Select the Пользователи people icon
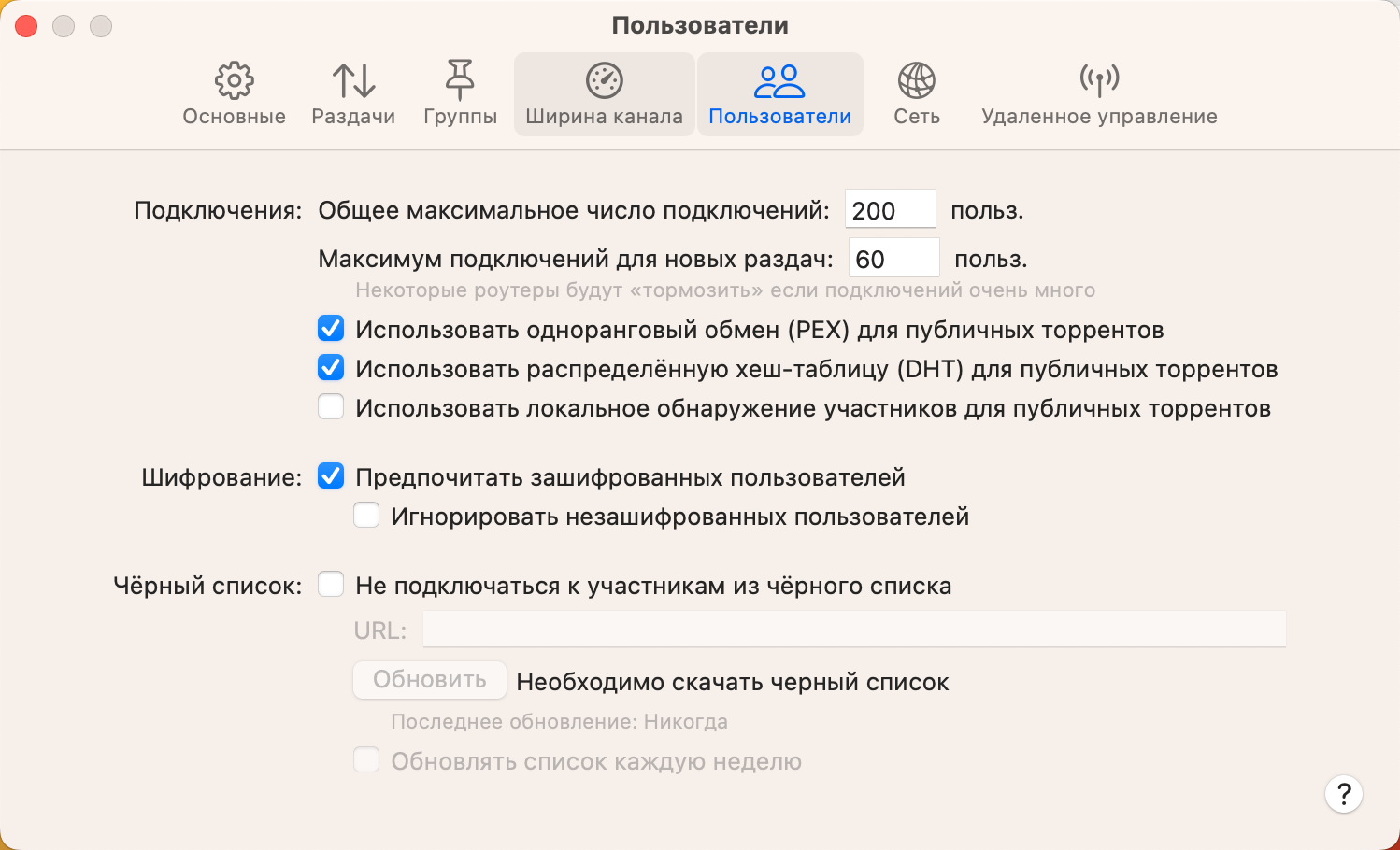Screen dimensions: 1400x850 coord(779,81)
